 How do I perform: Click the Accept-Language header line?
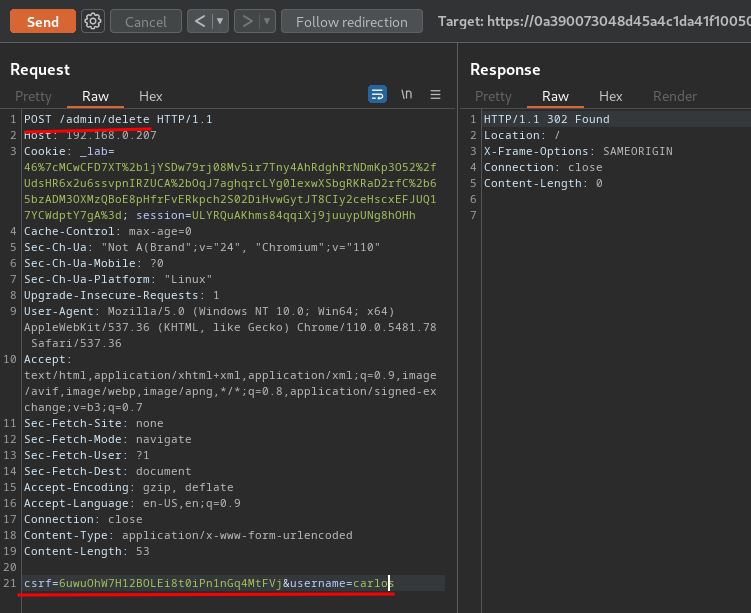132,503
